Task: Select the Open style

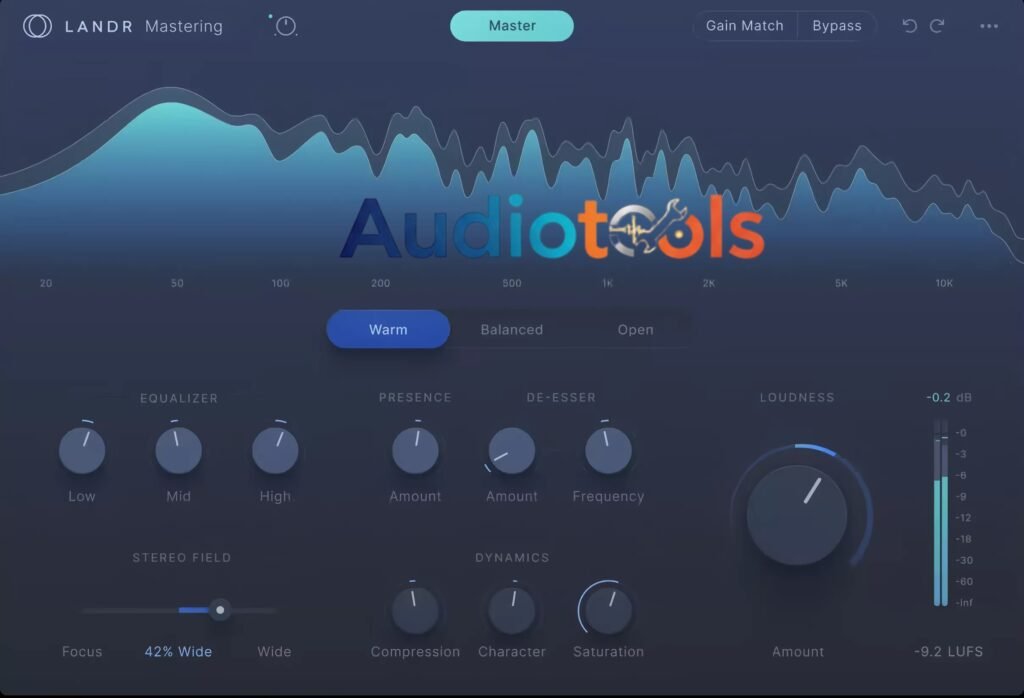Action: coord(635,330)
